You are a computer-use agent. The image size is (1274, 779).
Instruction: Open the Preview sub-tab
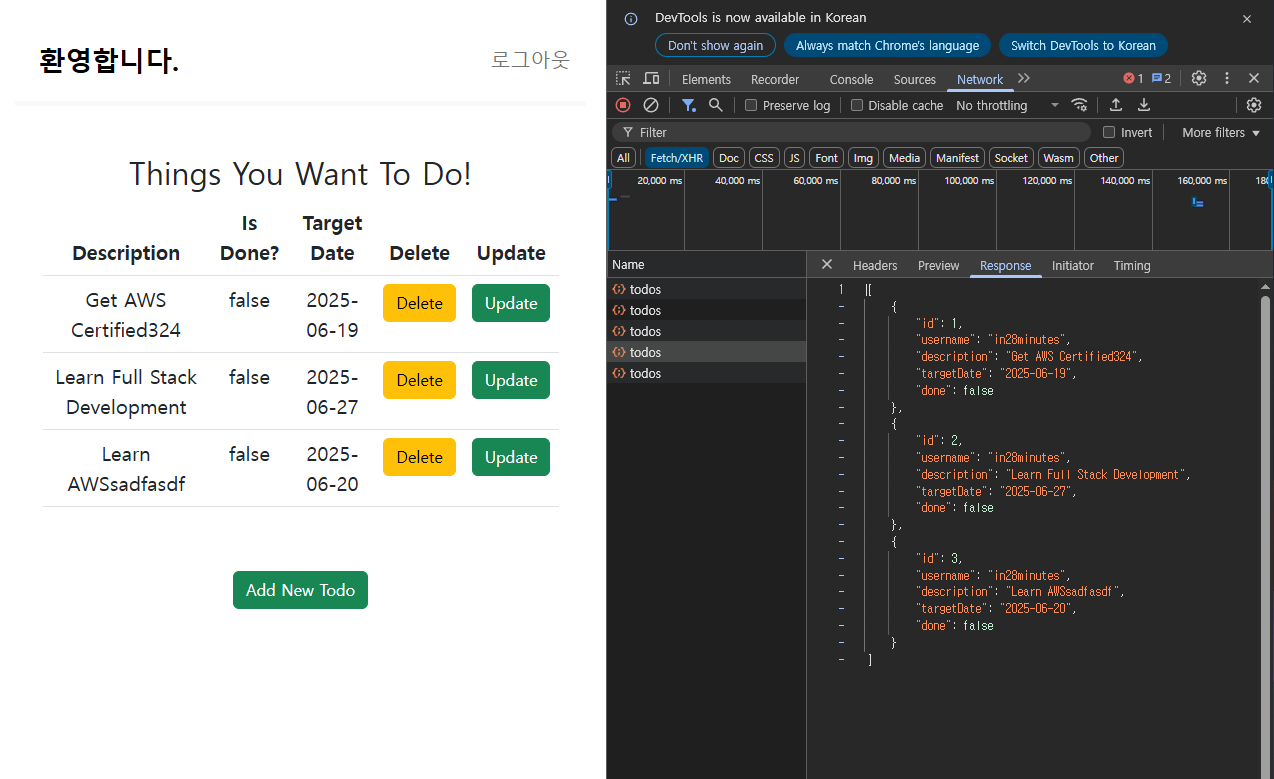coord(939,265)
